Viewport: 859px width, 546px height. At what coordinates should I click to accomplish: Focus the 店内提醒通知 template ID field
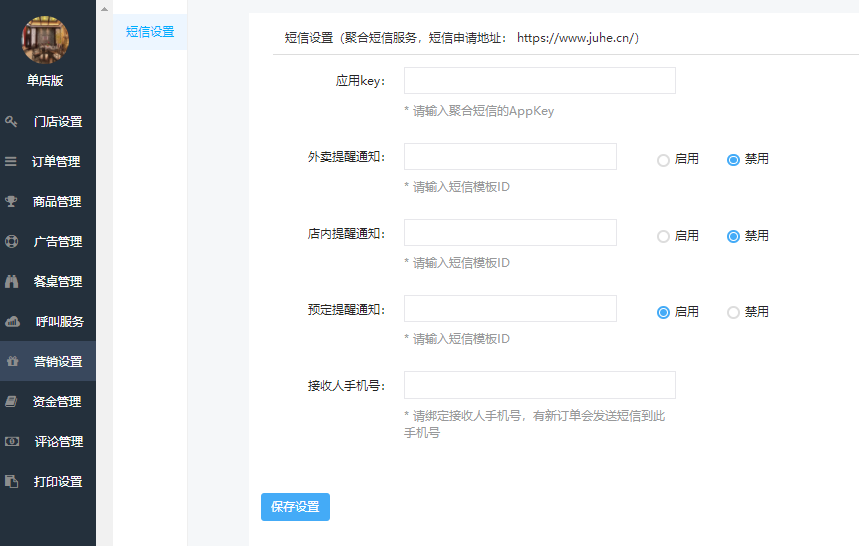510,233
